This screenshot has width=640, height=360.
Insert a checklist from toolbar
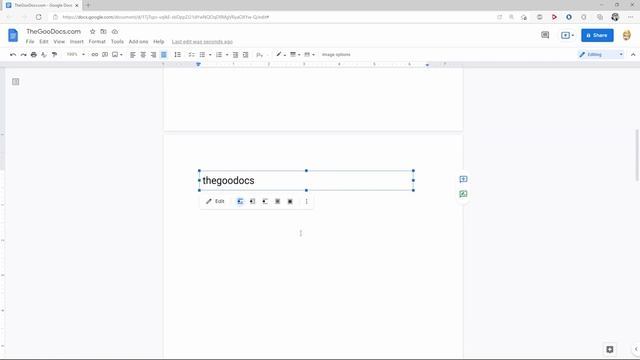[191, 55]
